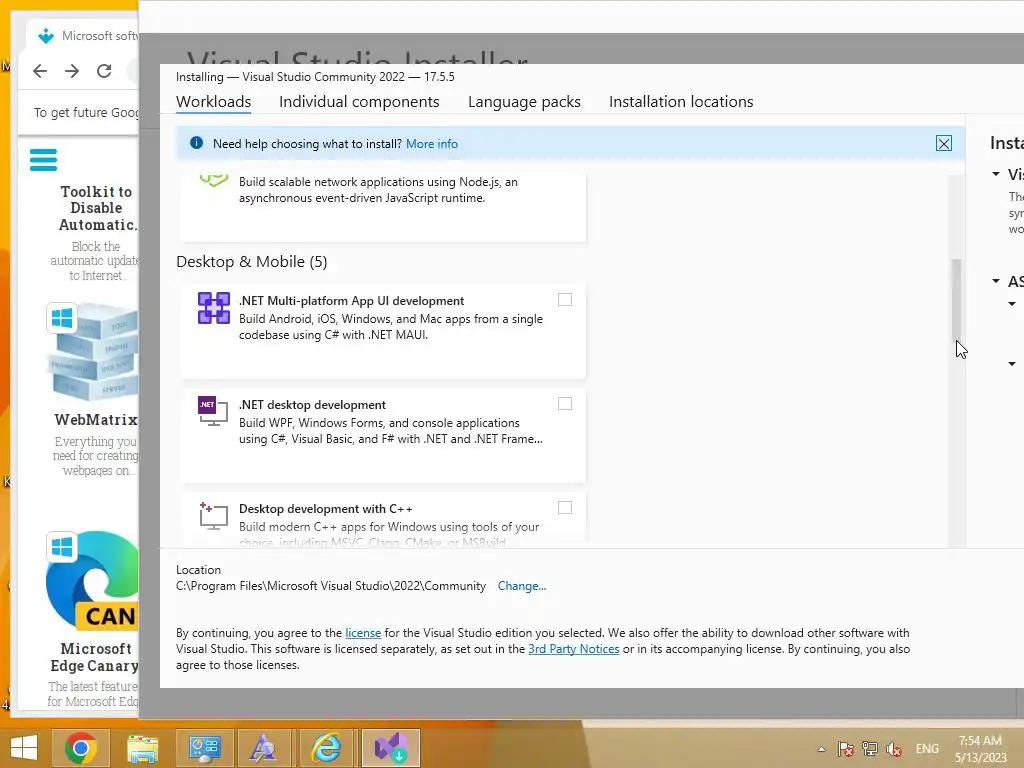This screenshot has height=768, width=1024.
Task: Check the .NET desktop development box
Action: pyautogui.click(x=565, y=404)
